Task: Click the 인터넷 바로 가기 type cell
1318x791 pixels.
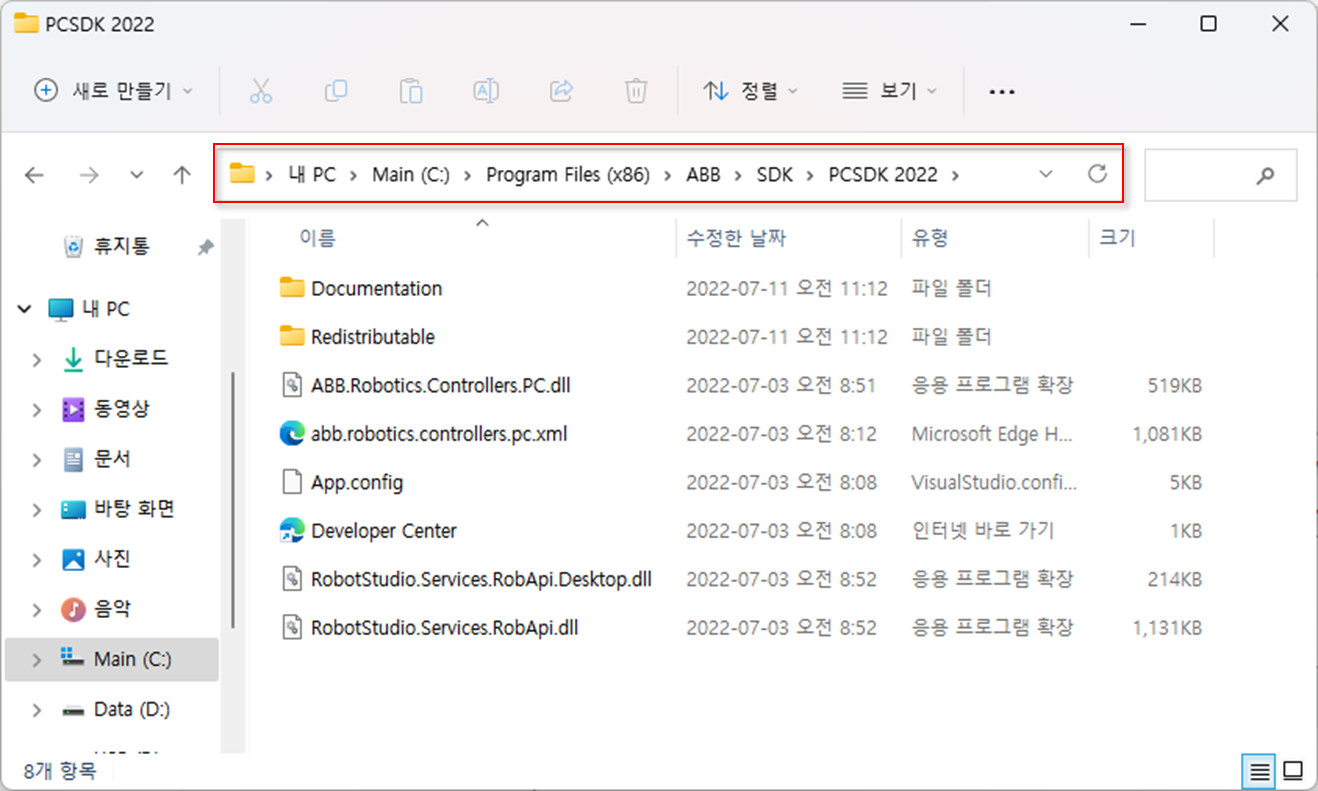Action: [x=983, y=531]
